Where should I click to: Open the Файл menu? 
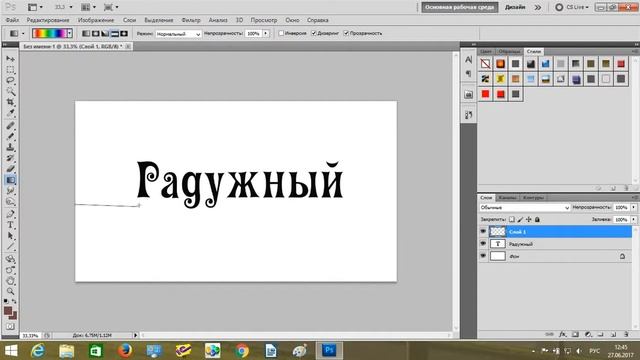click(12, 20)
